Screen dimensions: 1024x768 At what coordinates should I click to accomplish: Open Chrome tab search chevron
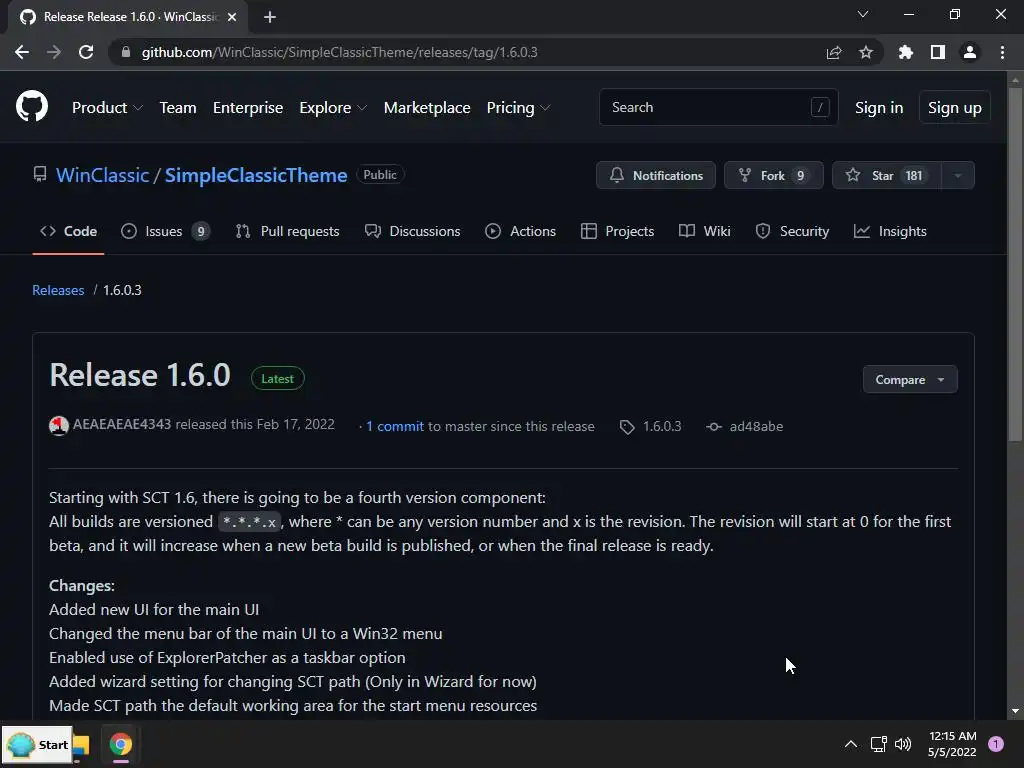[x=863, y=14]
